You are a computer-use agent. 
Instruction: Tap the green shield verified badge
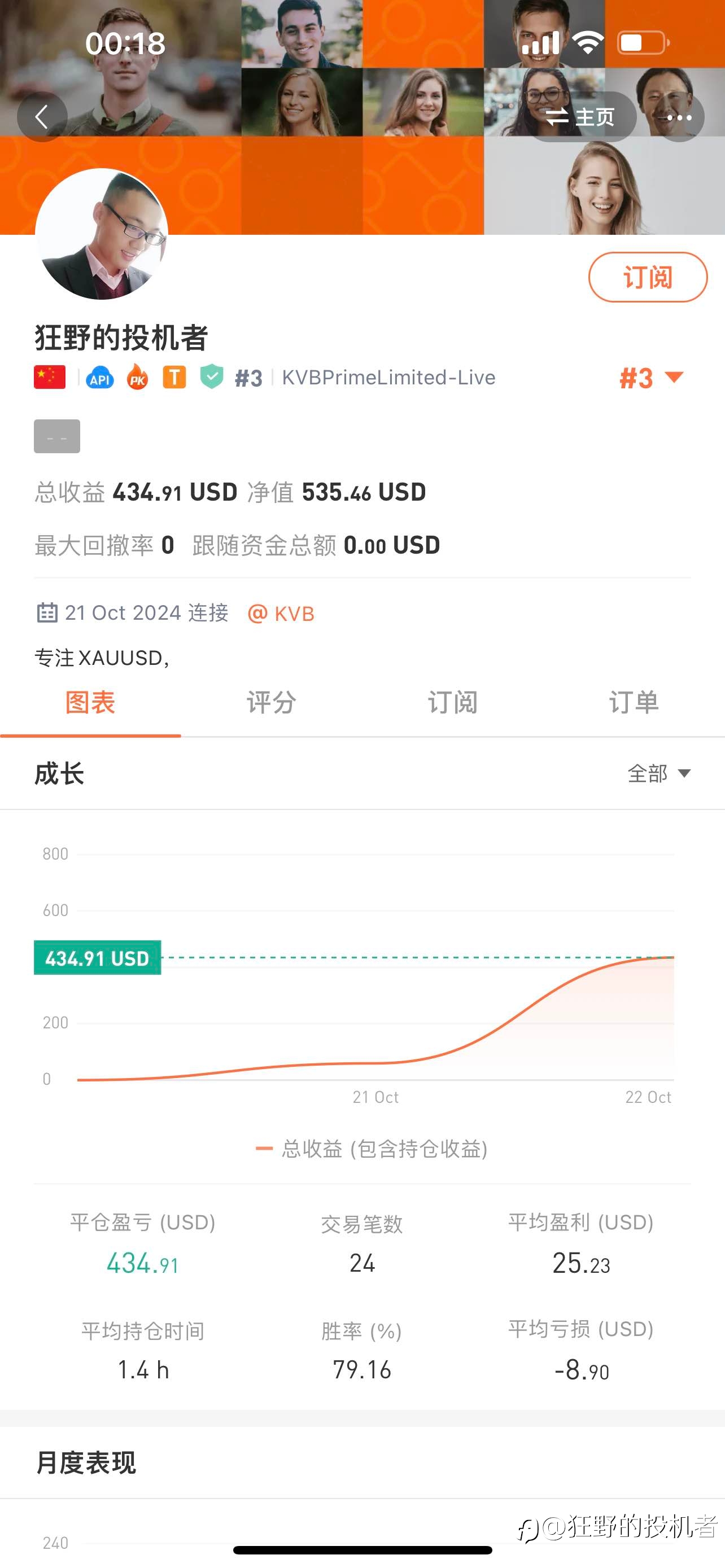point(211,377)
